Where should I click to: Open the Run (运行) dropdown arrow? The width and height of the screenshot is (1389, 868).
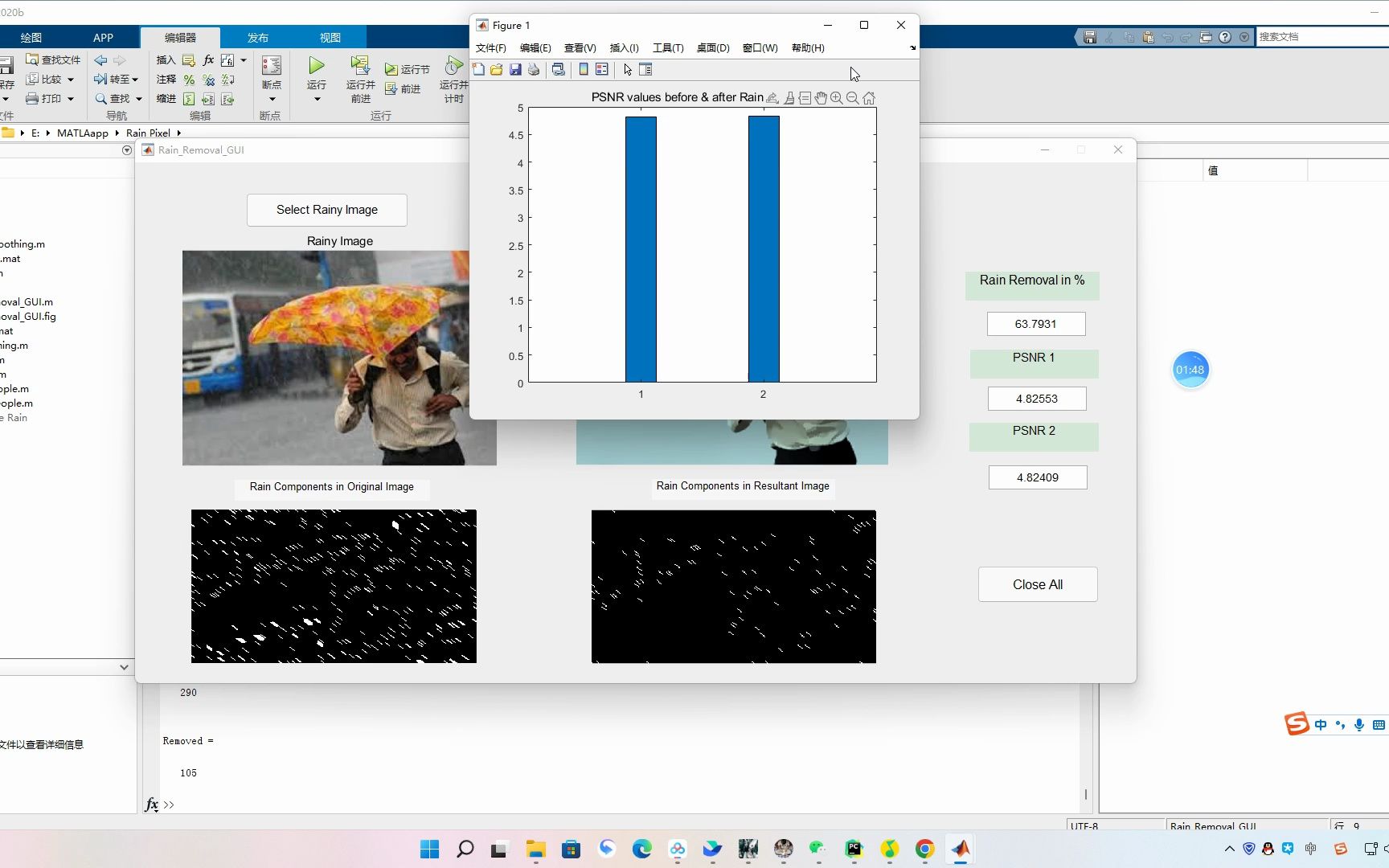click(316, 100)
